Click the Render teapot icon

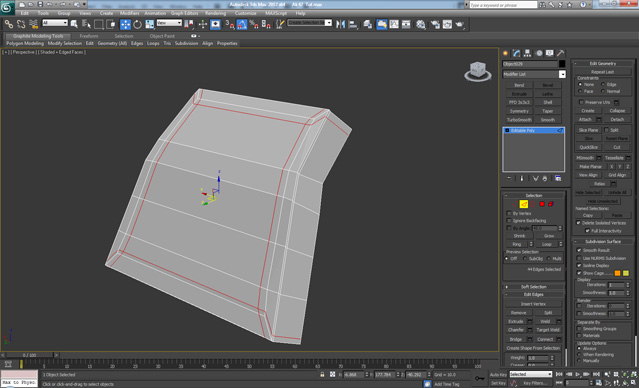[x=460, y=24]
